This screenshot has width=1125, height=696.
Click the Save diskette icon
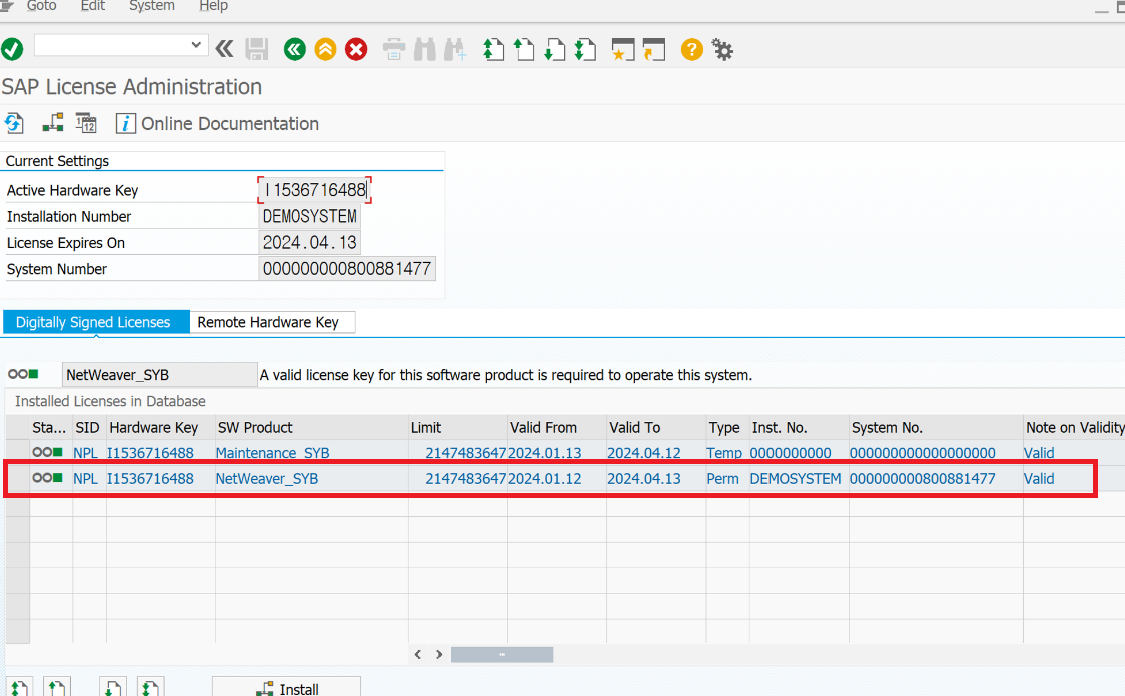coord(256,50)
